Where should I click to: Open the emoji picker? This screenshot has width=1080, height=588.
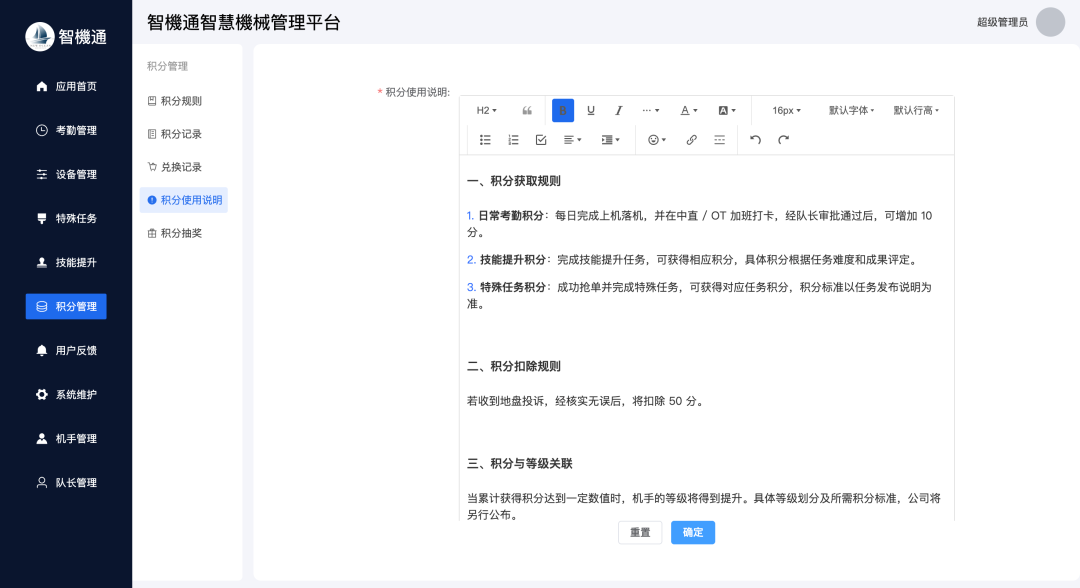click(x=656, y=140)
